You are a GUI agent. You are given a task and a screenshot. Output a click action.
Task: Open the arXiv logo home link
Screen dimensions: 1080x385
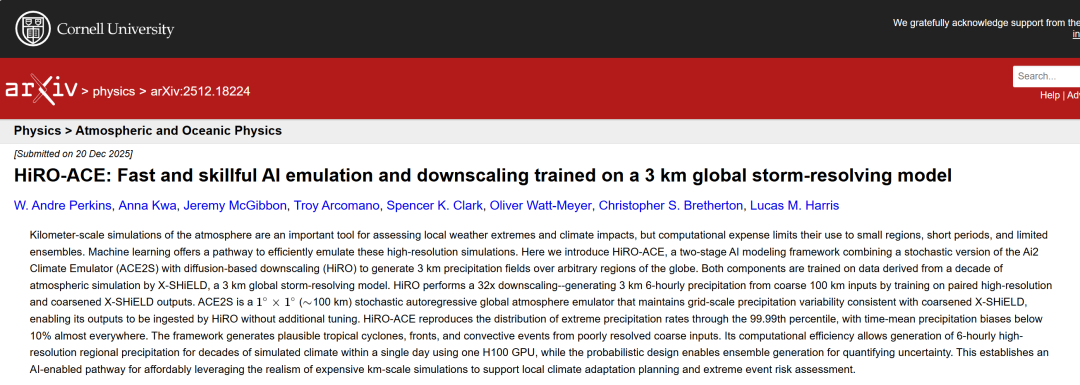tap(40, 90)
